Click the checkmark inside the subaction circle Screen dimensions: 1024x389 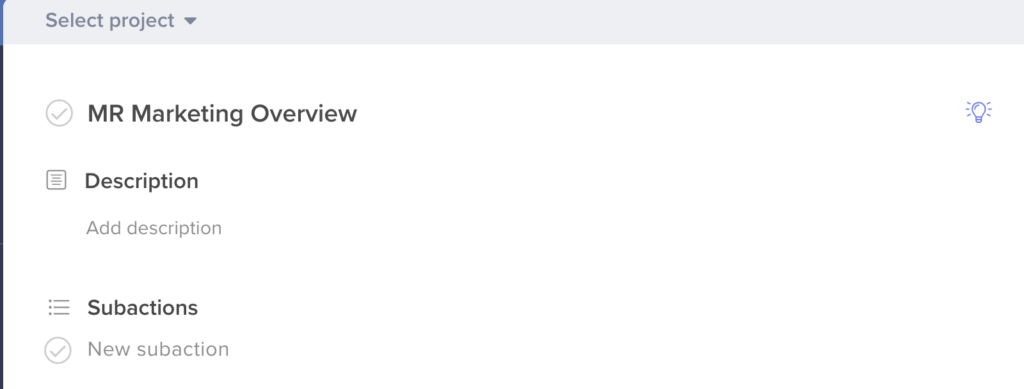(58, 351)
